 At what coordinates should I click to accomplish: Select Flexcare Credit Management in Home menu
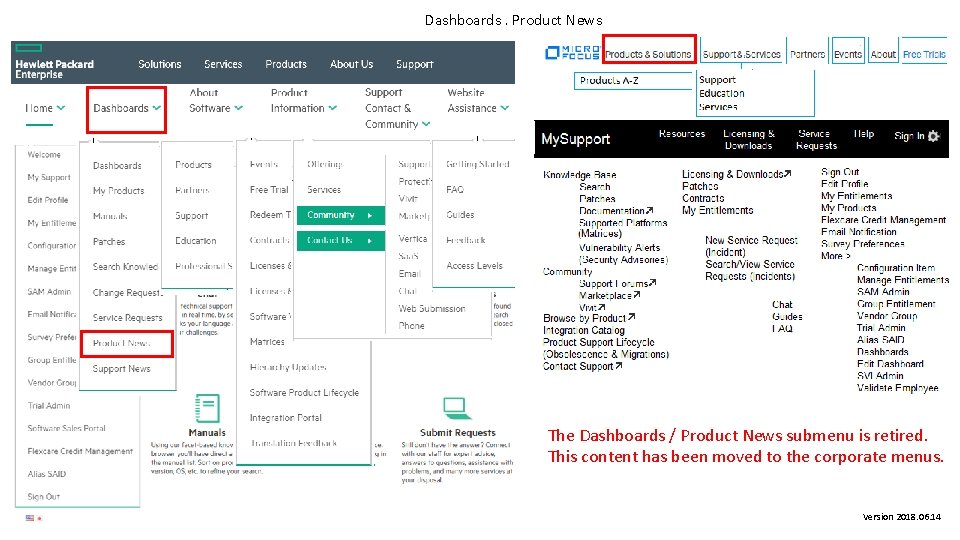click(x=80, y=451)
